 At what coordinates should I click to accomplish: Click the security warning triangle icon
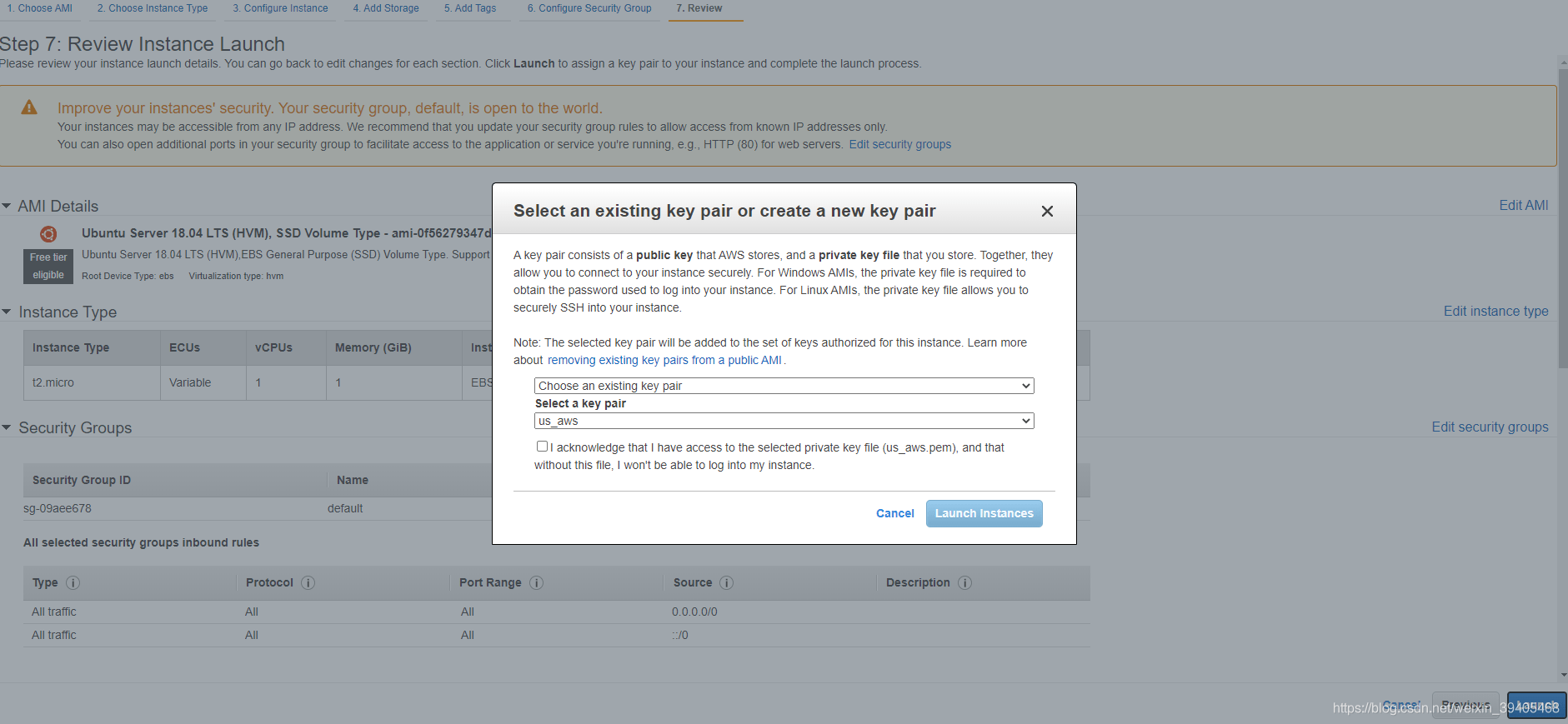click(29, 107)
